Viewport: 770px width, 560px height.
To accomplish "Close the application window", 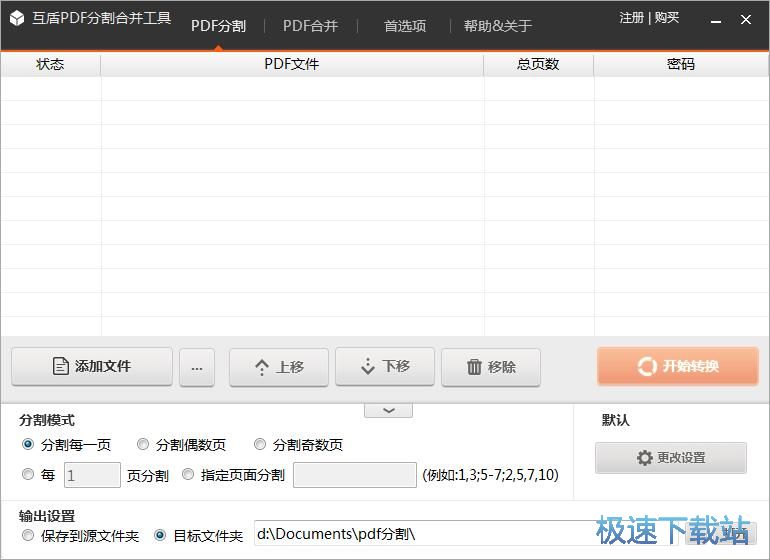I will point(746,20).
